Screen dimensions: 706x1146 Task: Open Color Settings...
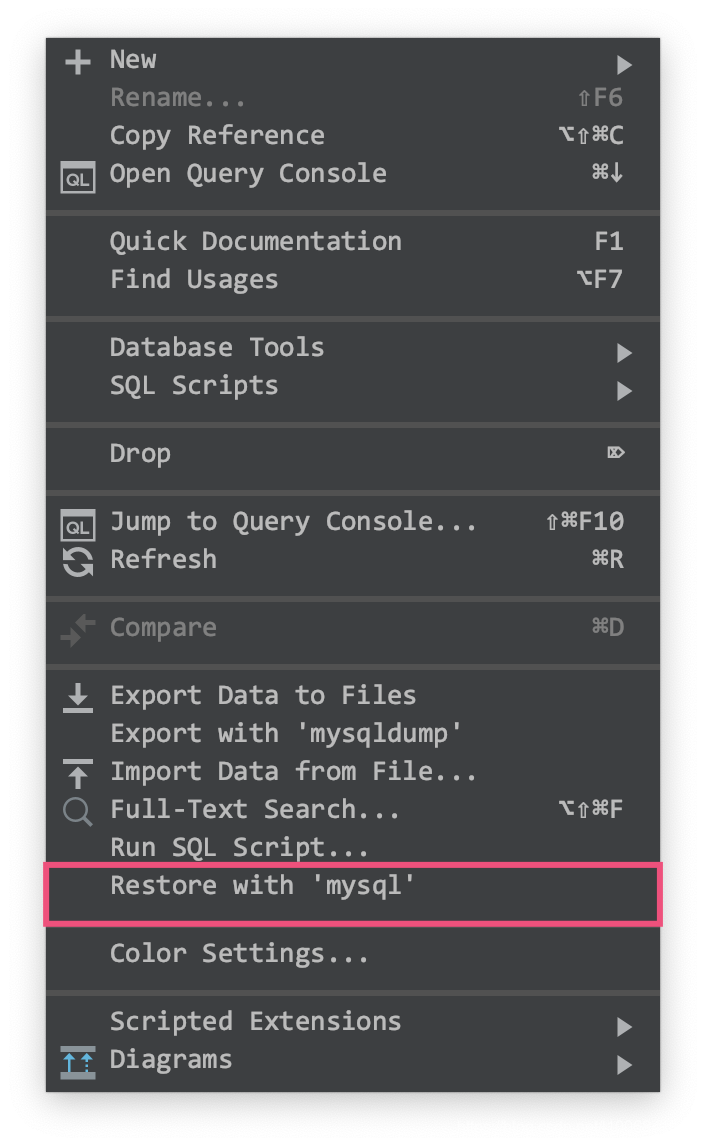(239, 953)
